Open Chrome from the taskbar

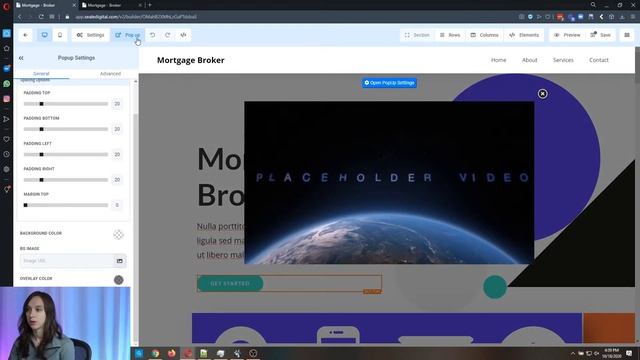pos(155,353)
